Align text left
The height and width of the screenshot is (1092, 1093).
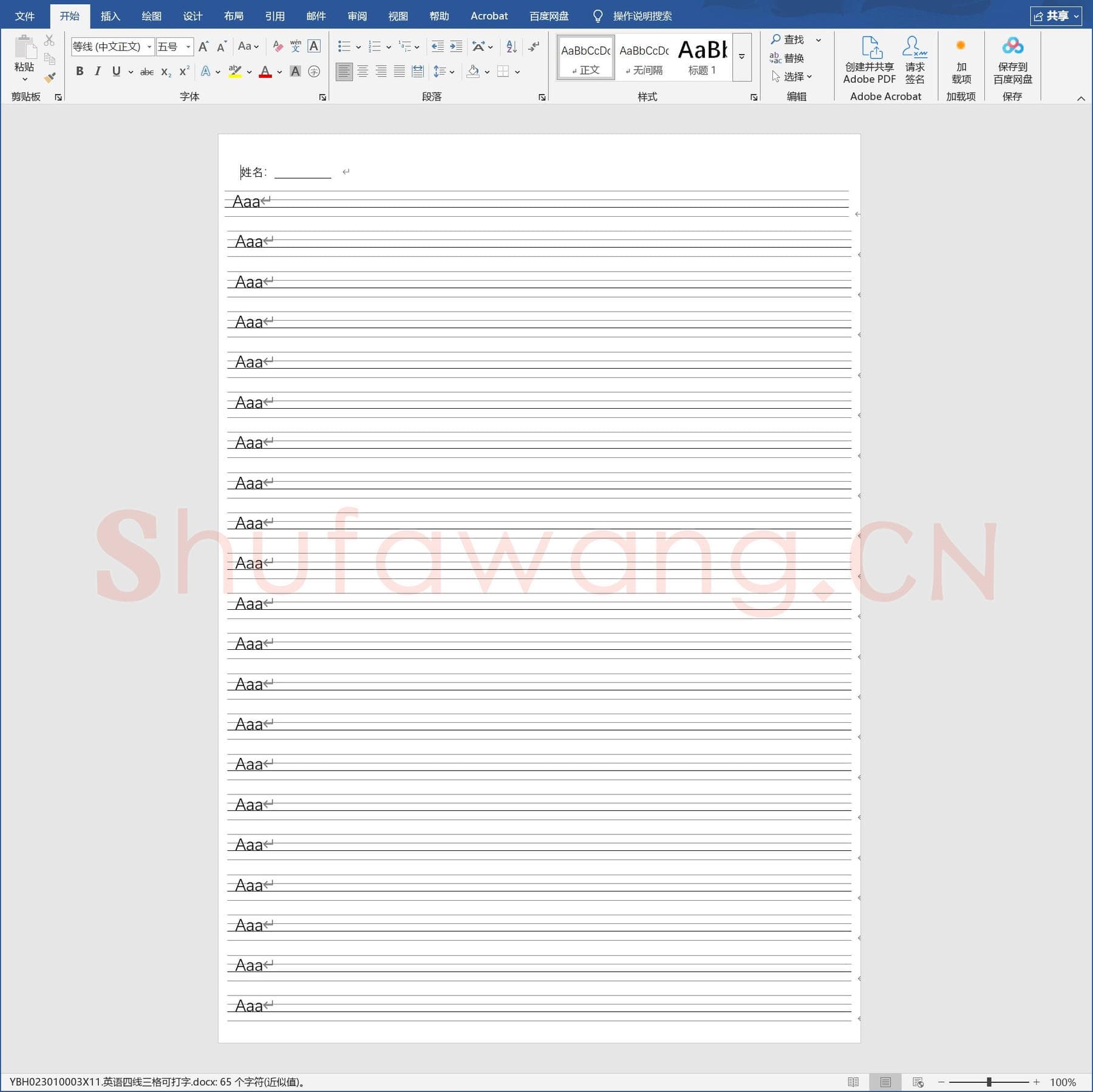point(344,71)
